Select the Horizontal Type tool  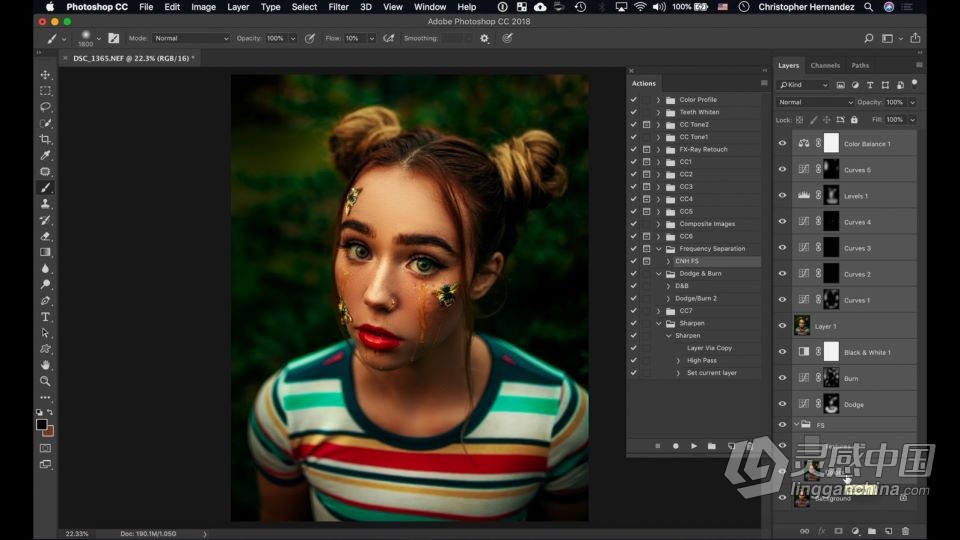pyautogui.click(x=45, y=317)
